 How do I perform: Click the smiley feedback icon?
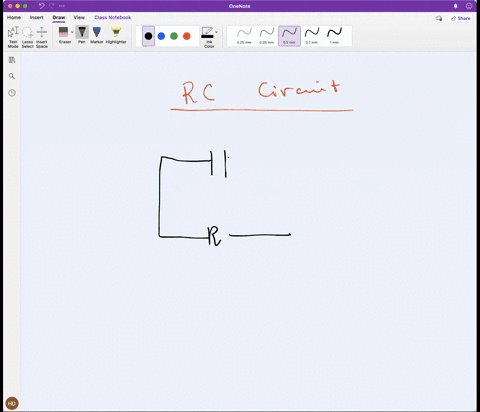tap(469, 6)
